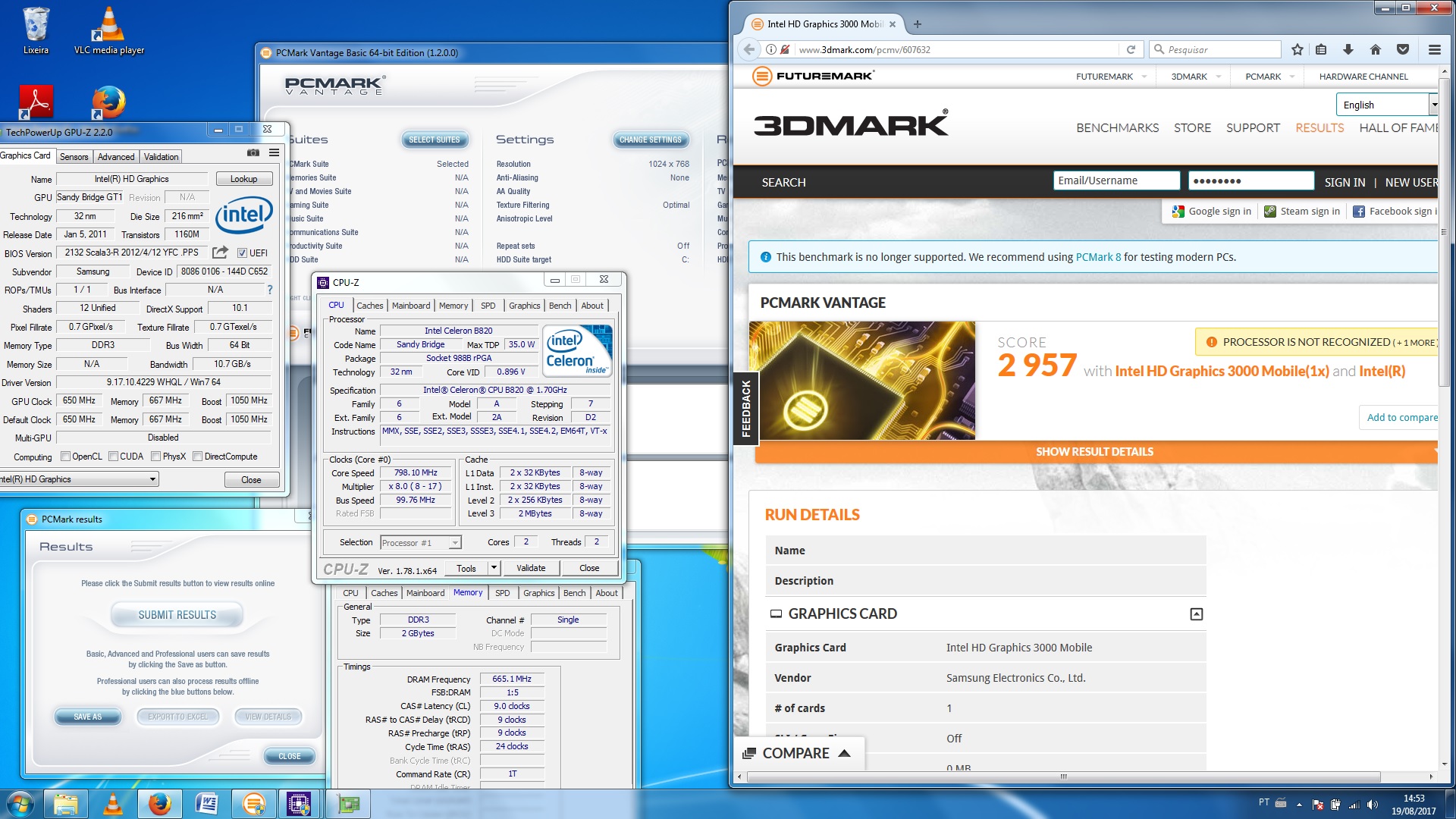
Task: Open Windows Explorer from taskbar
Action: (66, 804)
